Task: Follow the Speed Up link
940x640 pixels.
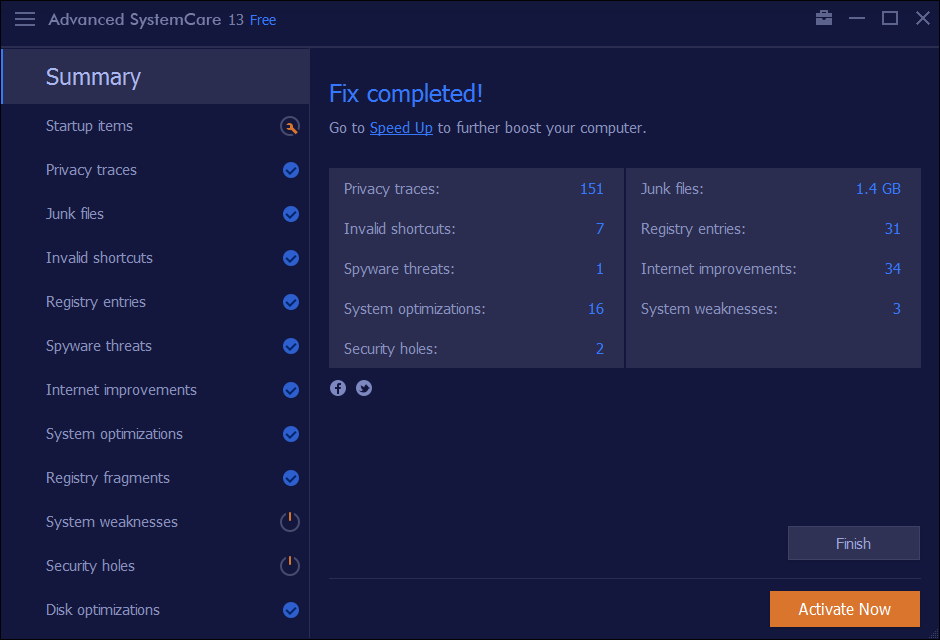Action: 401,128
